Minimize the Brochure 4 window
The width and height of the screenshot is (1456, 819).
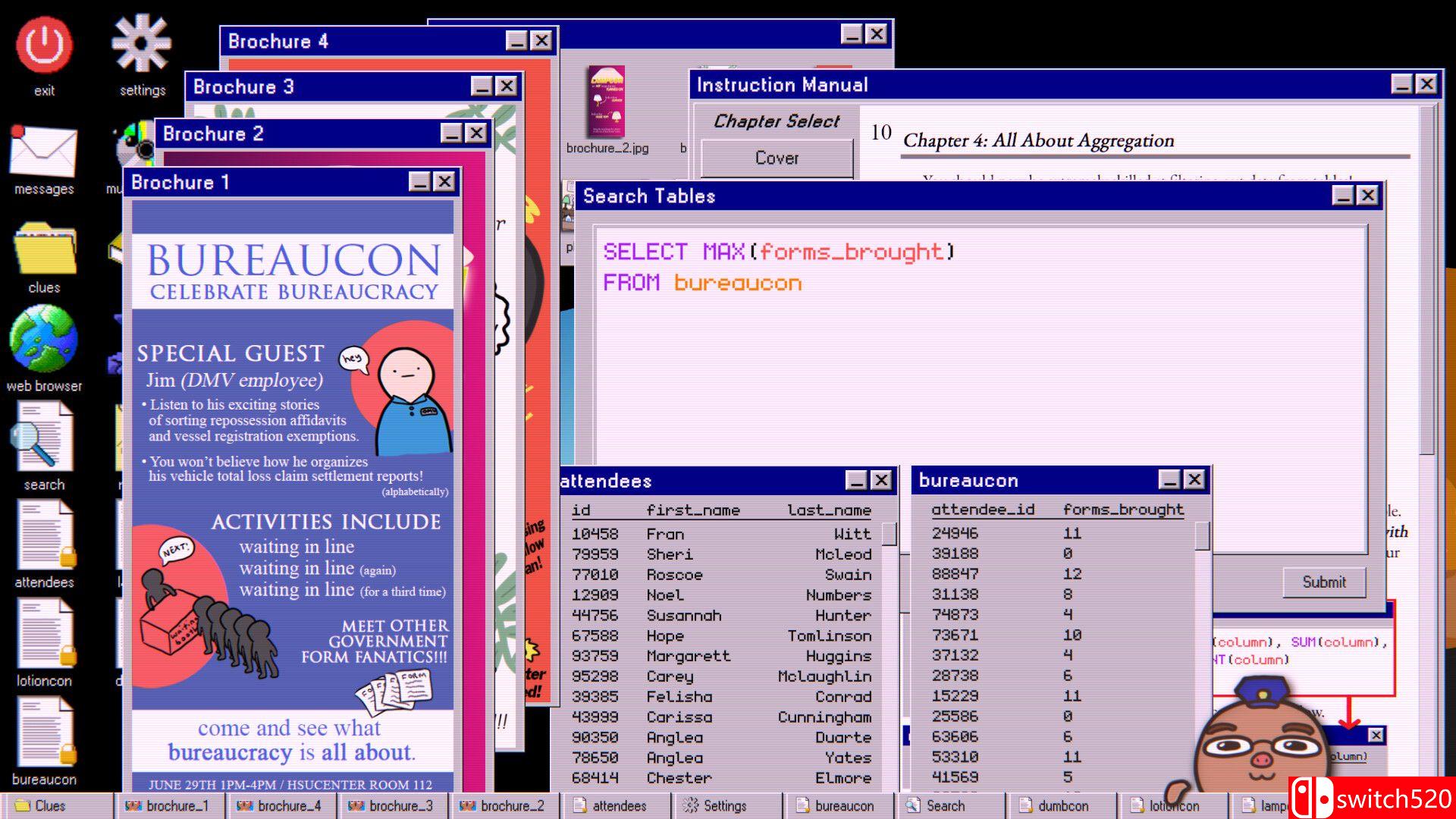pos(516,40)
